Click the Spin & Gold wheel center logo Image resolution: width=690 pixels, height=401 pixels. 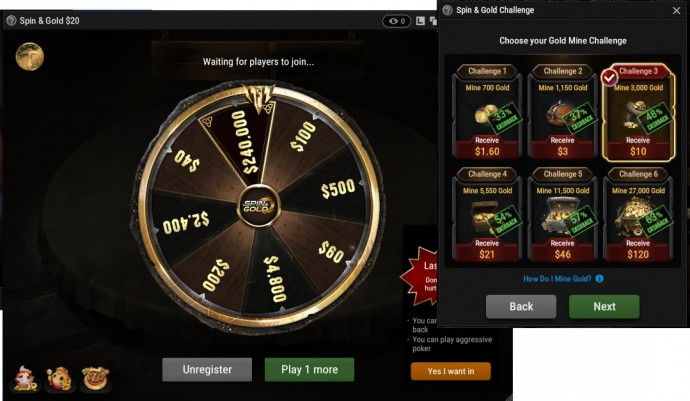click(259, 206)
